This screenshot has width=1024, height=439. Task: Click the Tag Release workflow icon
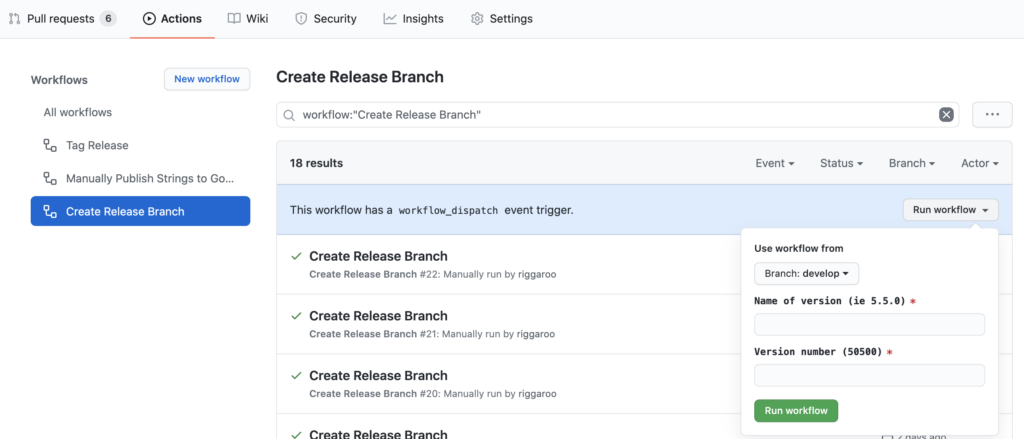pyautogui.click(x=50, y=146)
